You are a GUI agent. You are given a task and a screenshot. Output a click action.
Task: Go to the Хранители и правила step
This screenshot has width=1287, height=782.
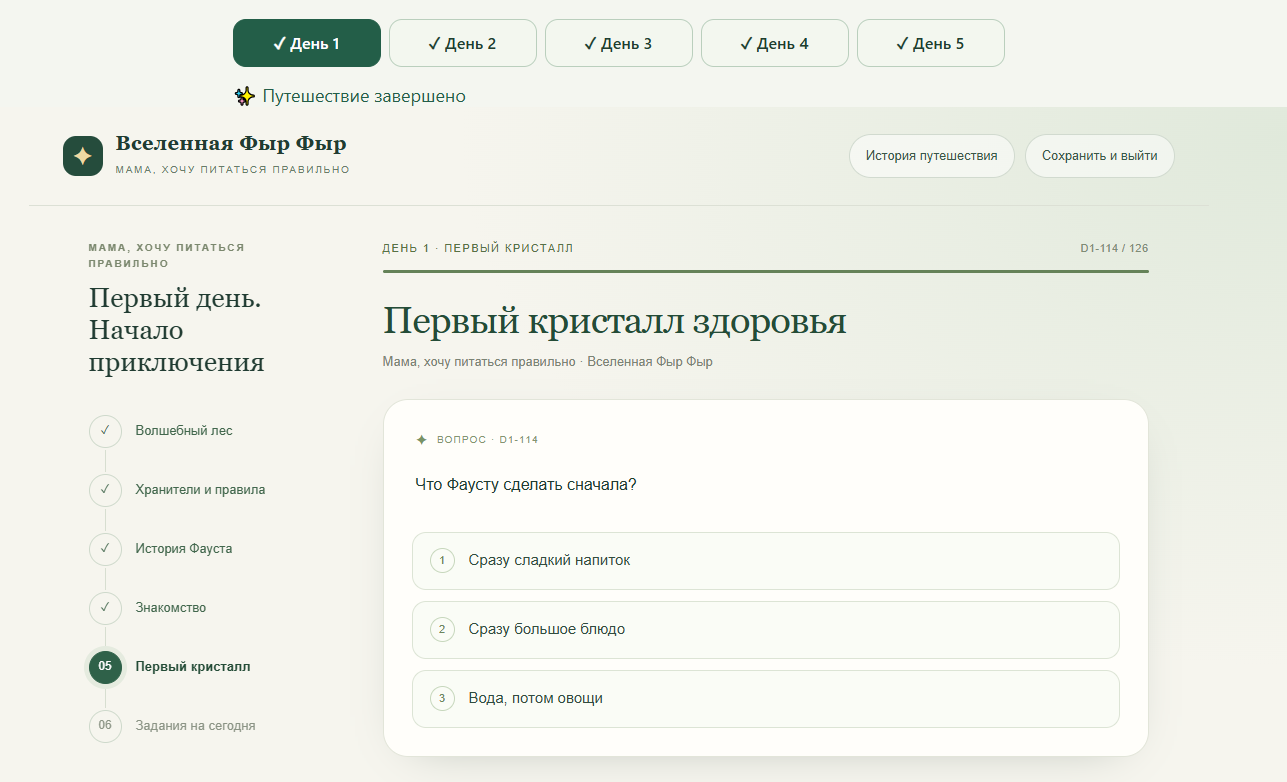(x=201, y=490)
